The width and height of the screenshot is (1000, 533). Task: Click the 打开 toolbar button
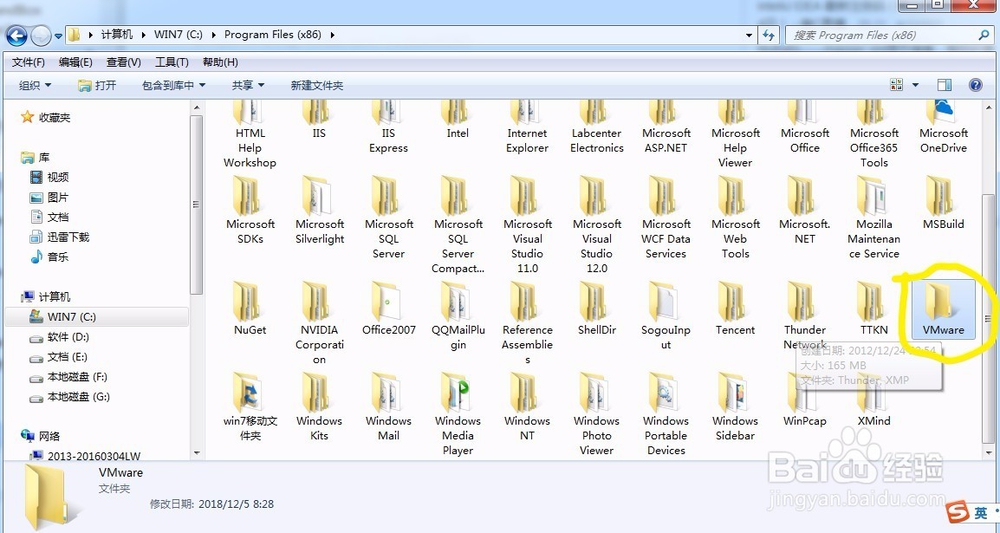point(98,85)
